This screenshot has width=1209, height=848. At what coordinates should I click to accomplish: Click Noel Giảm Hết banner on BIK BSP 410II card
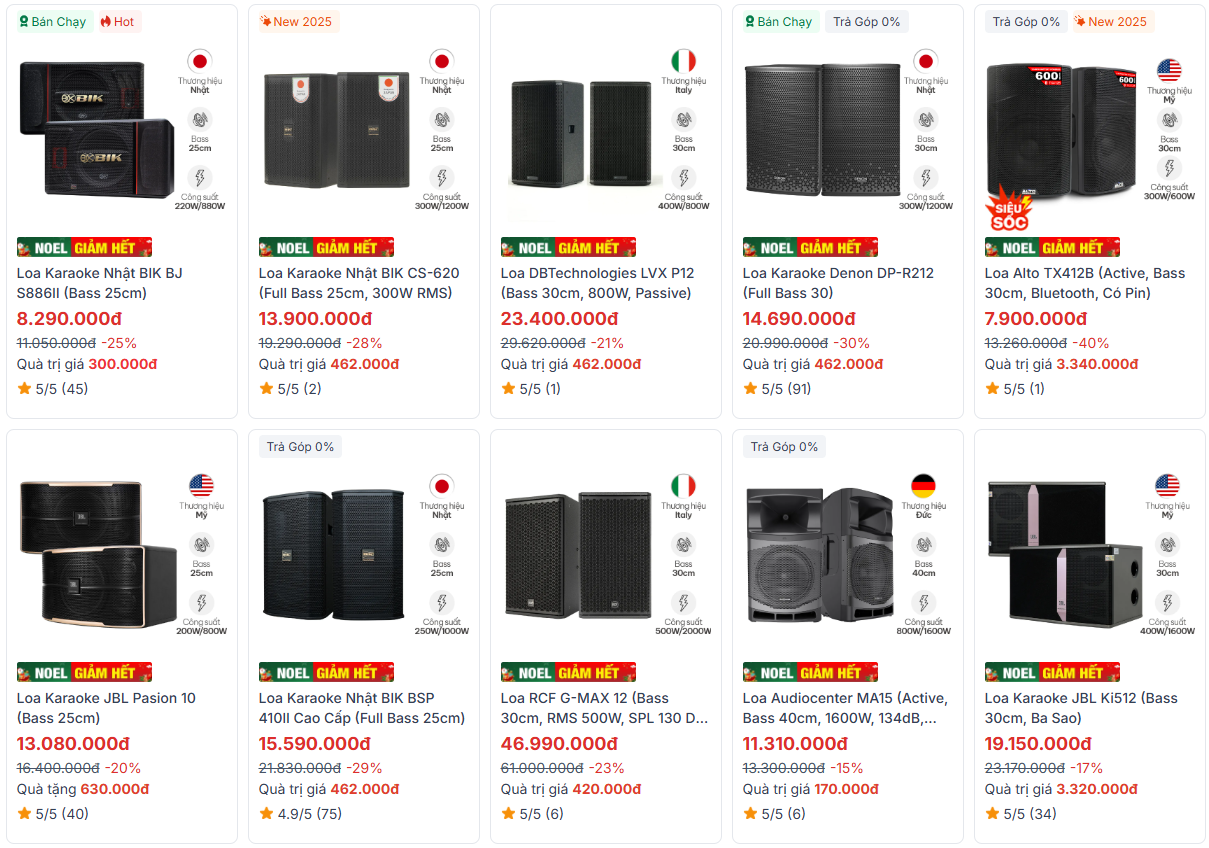pyautogui.click(x=326, y=672)
